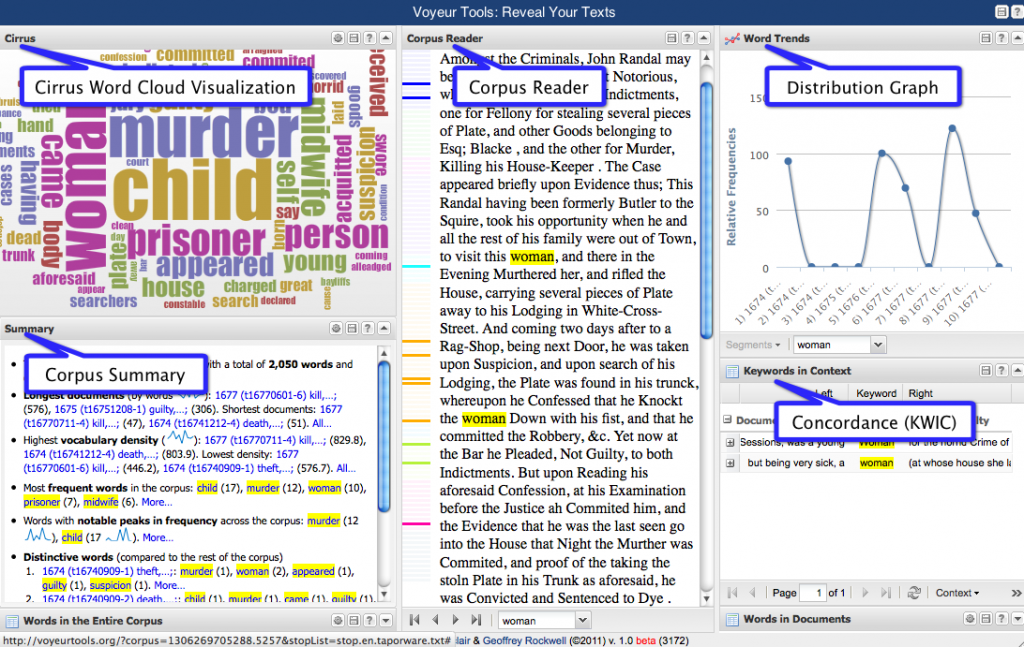Image resolution: width=1024 pixels, height=647 pixels.
Task: Click the Corpus Reader 'woman' search field
Action: point(536,620)
